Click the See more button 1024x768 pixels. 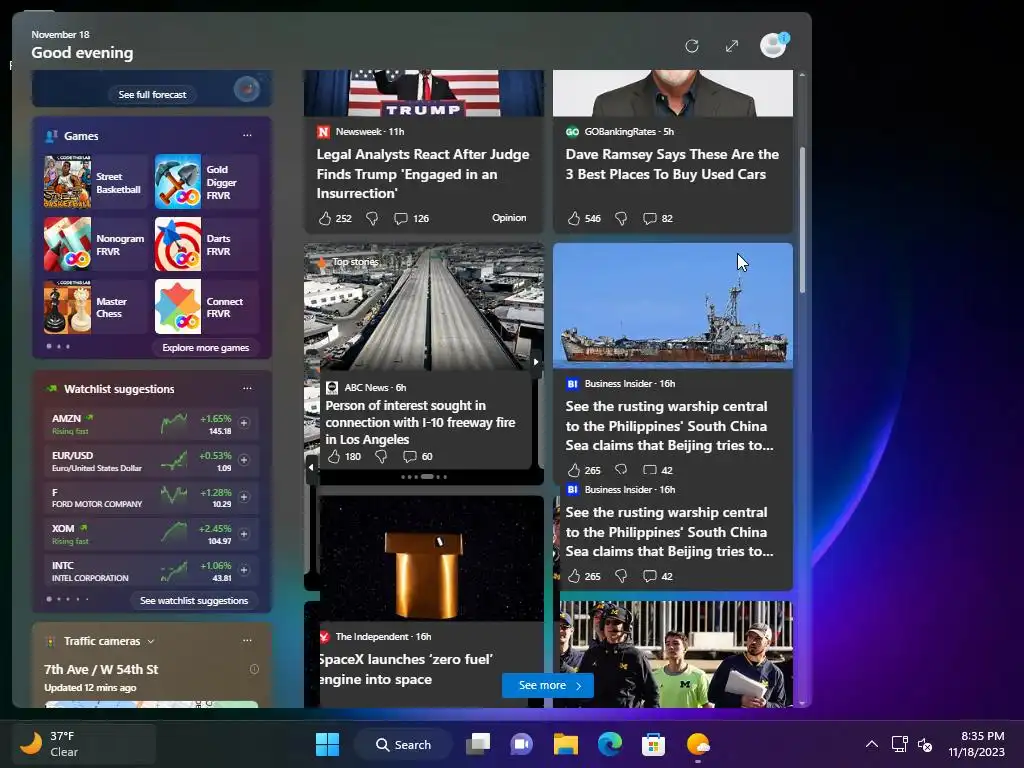[548, 685]
